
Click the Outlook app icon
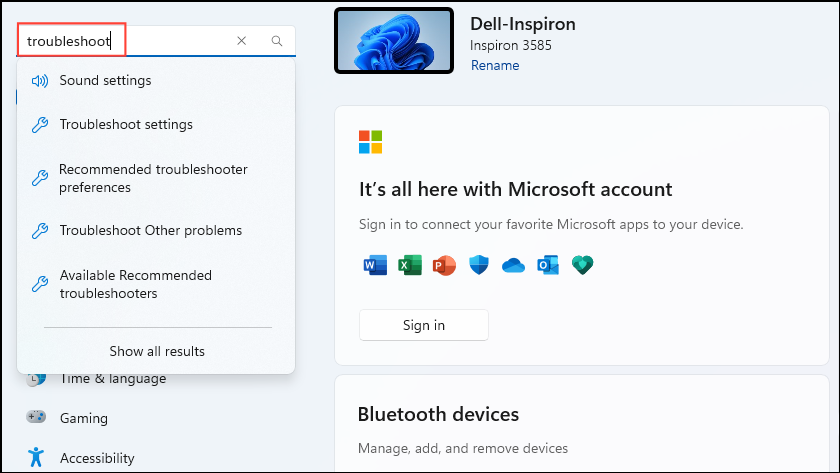[548, 265]
